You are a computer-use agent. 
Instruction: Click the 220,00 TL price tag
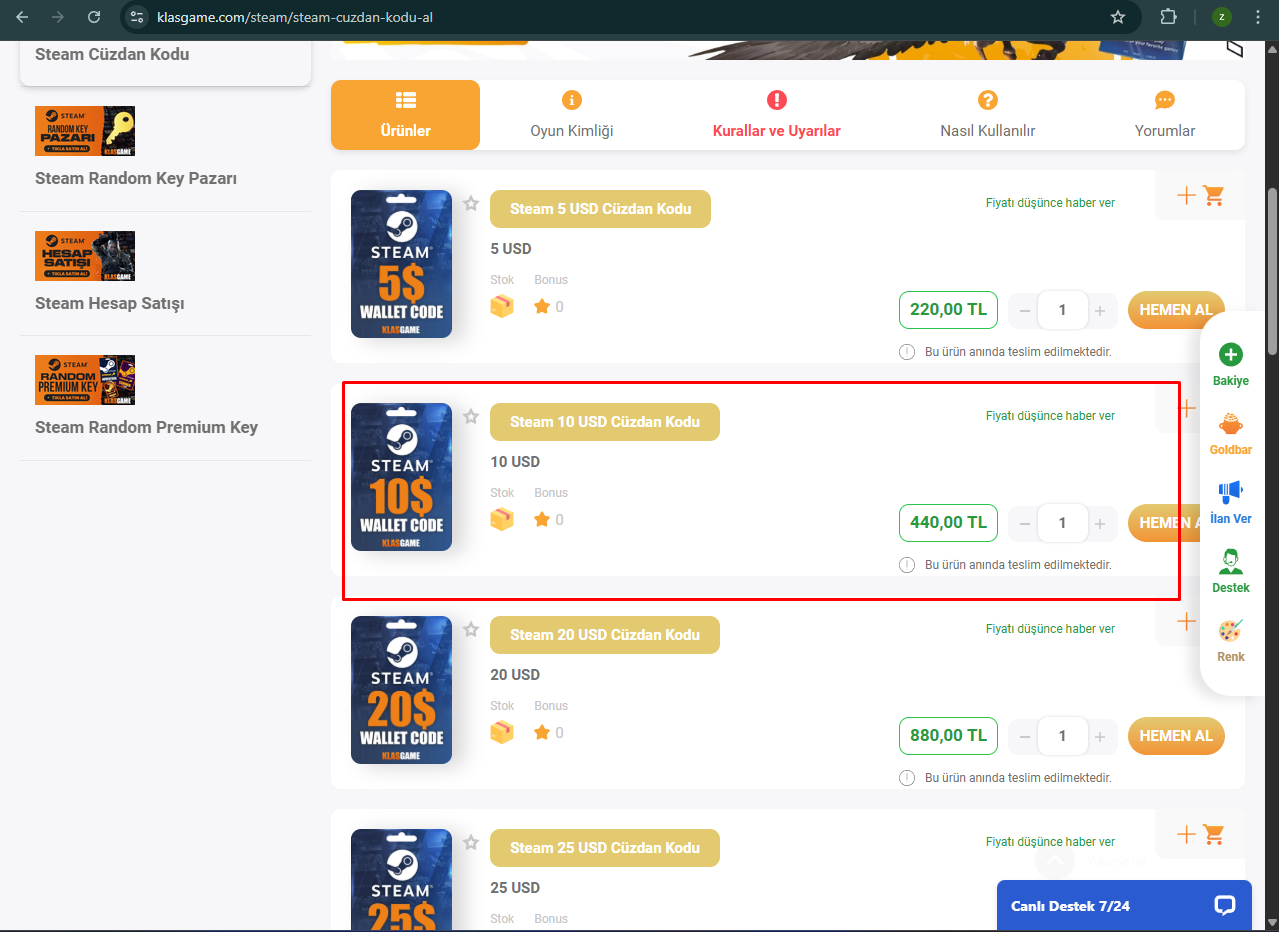[x=948, y=310]
